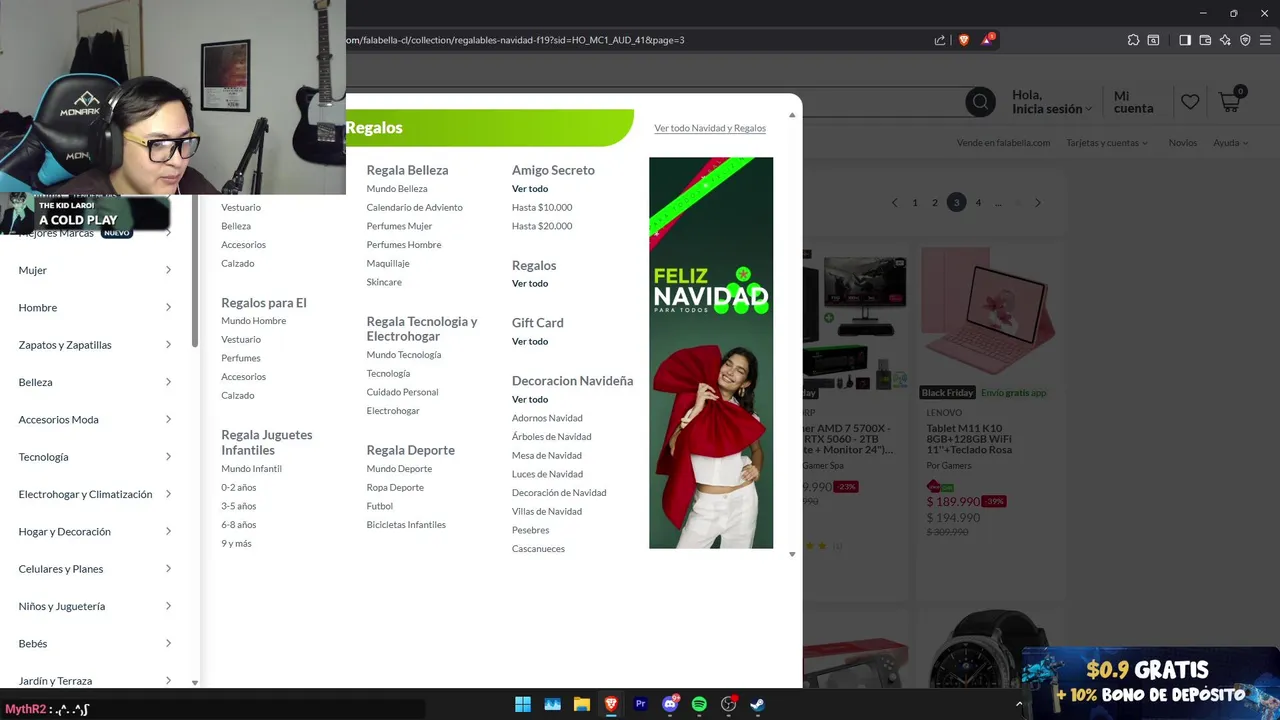Open Luces de Navidad link
Image resolution: width=1280 pixels, height=720 pixels.
pyautogui.click(x=547, y=474)
